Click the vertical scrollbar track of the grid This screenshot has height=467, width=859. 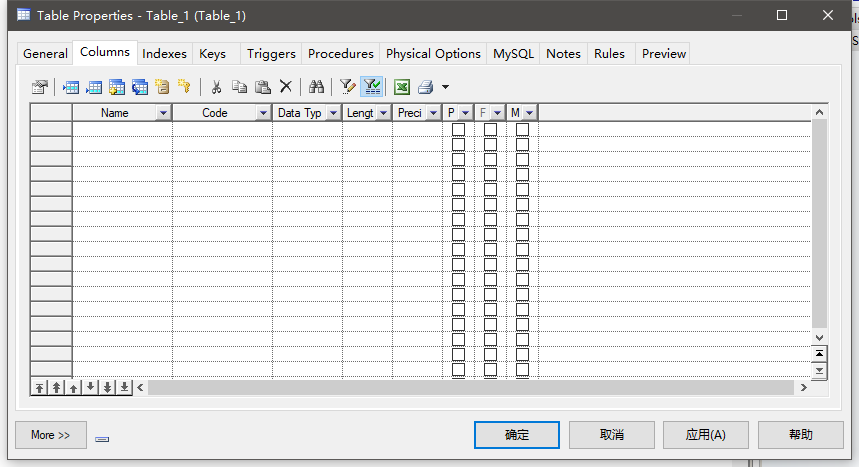[x=819, y=225]
